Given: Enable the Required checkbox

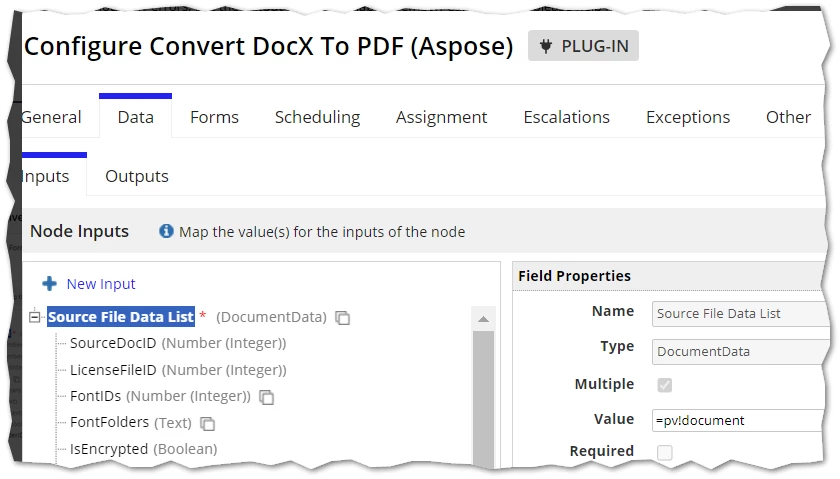Looking at the screenshot, I should (x=664, y=452).
